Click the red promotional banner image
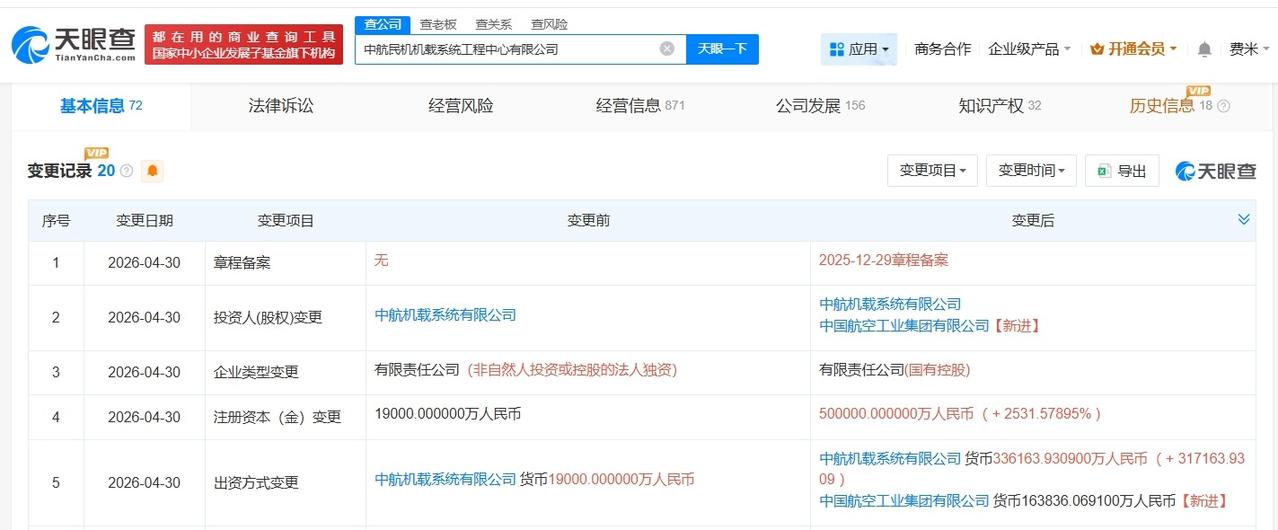Viewport: 1278px width, 530px height. 243,45
